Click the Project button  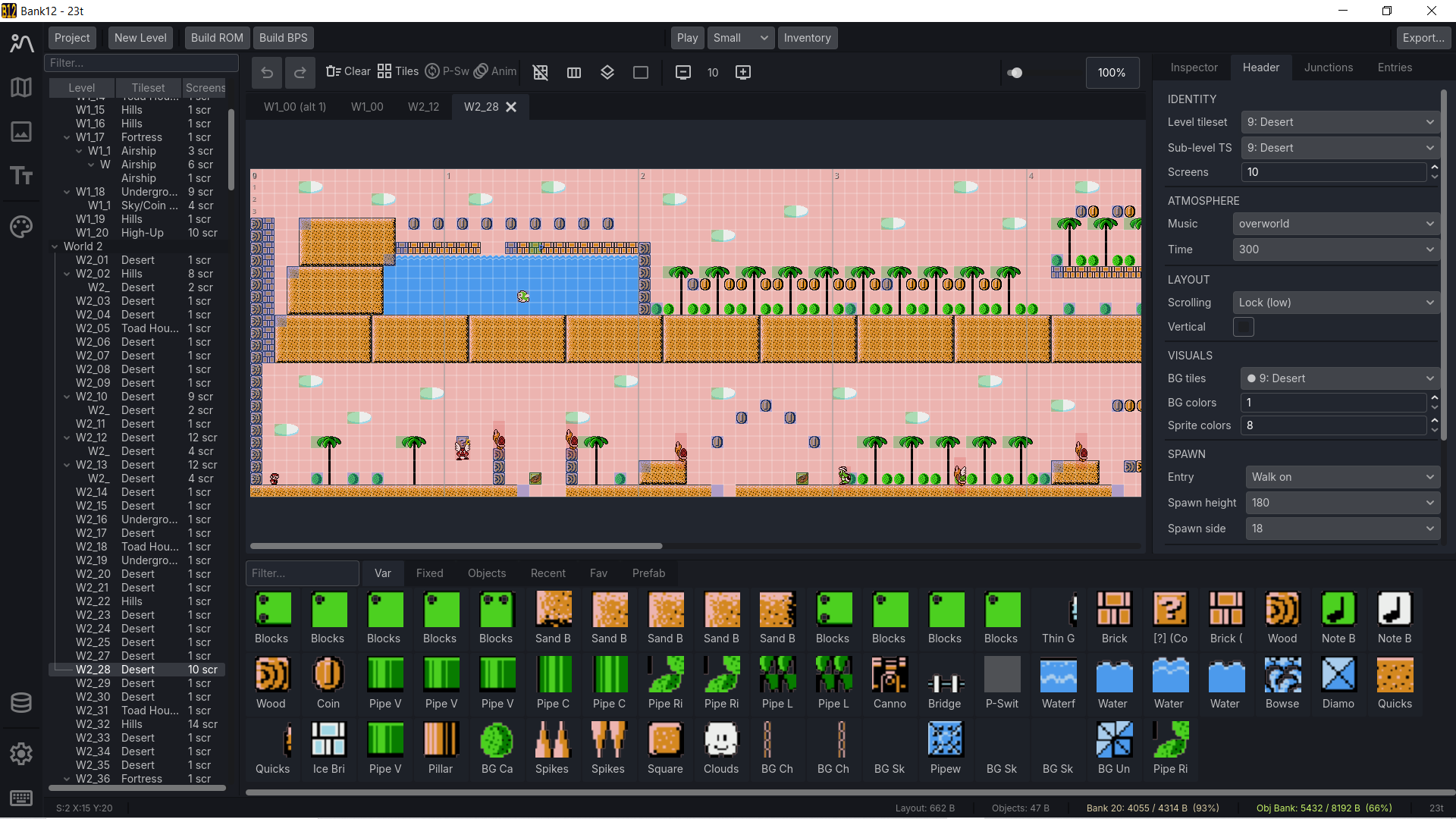point(72,38)
